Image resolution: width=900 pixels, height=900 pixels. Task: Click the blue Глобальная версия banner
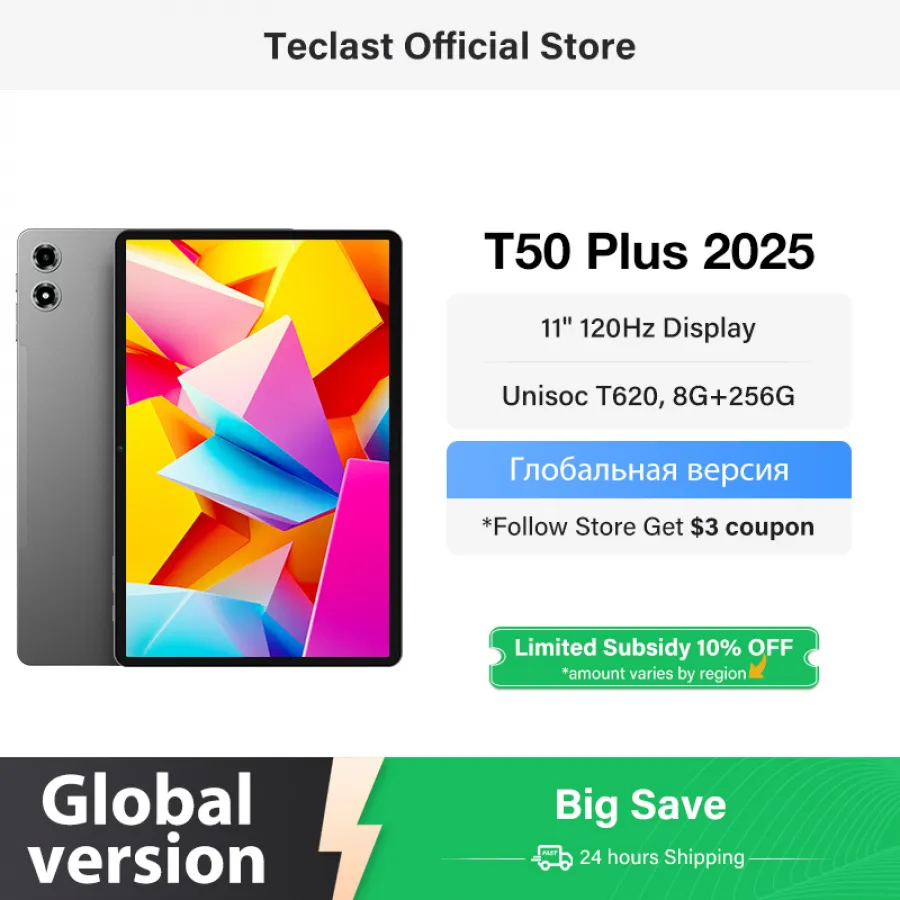click(x=649, y=470)
